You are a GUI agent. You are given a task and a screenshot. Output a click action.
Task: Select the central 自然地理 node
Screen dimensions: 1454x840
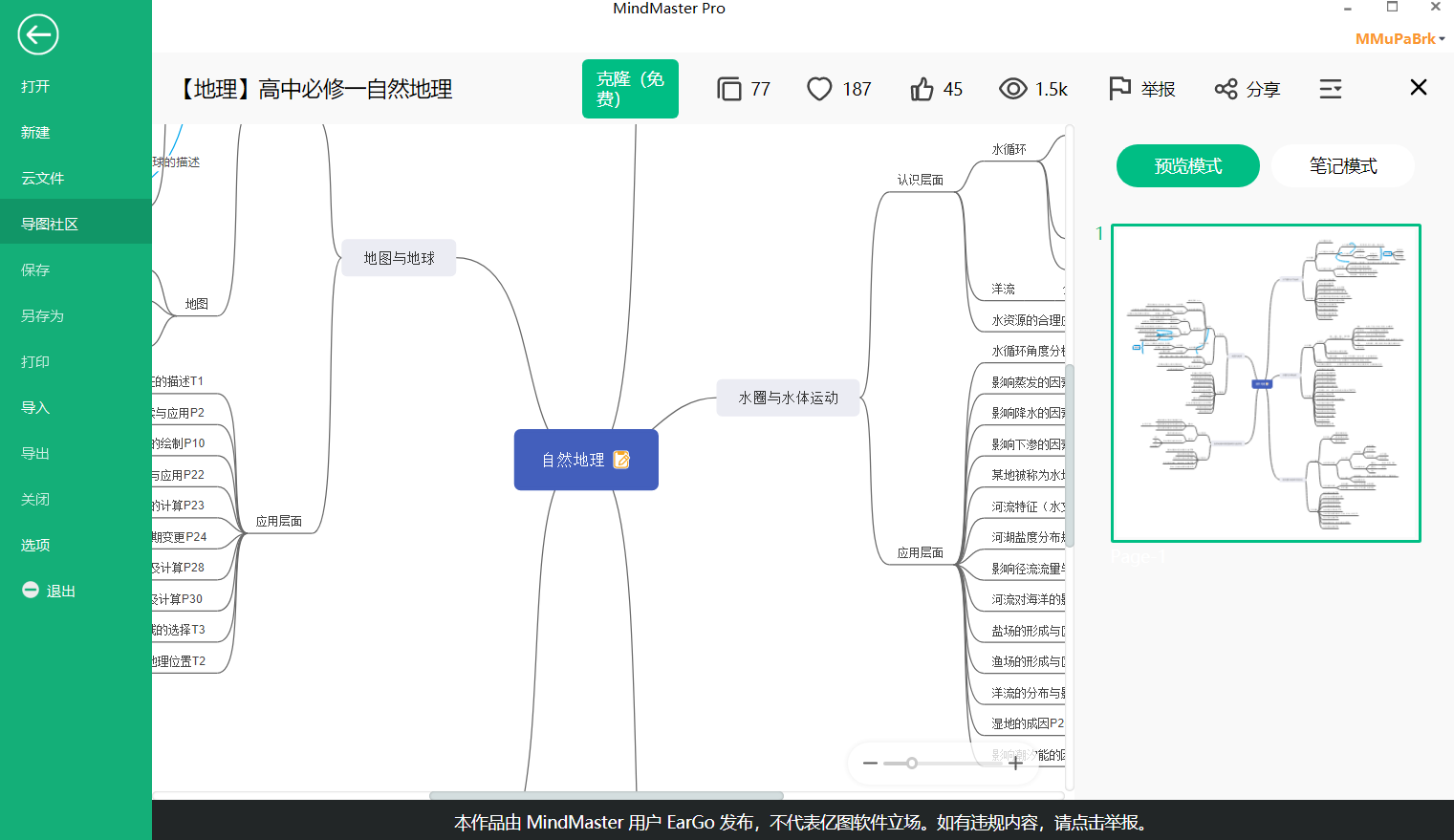pos(586,460)
